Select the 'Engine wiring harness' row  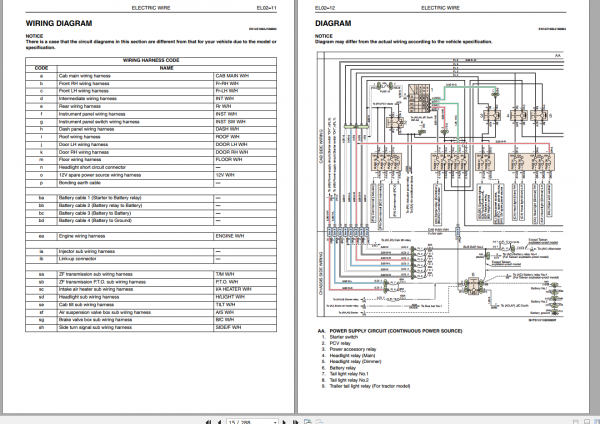(x=151, y=236)
